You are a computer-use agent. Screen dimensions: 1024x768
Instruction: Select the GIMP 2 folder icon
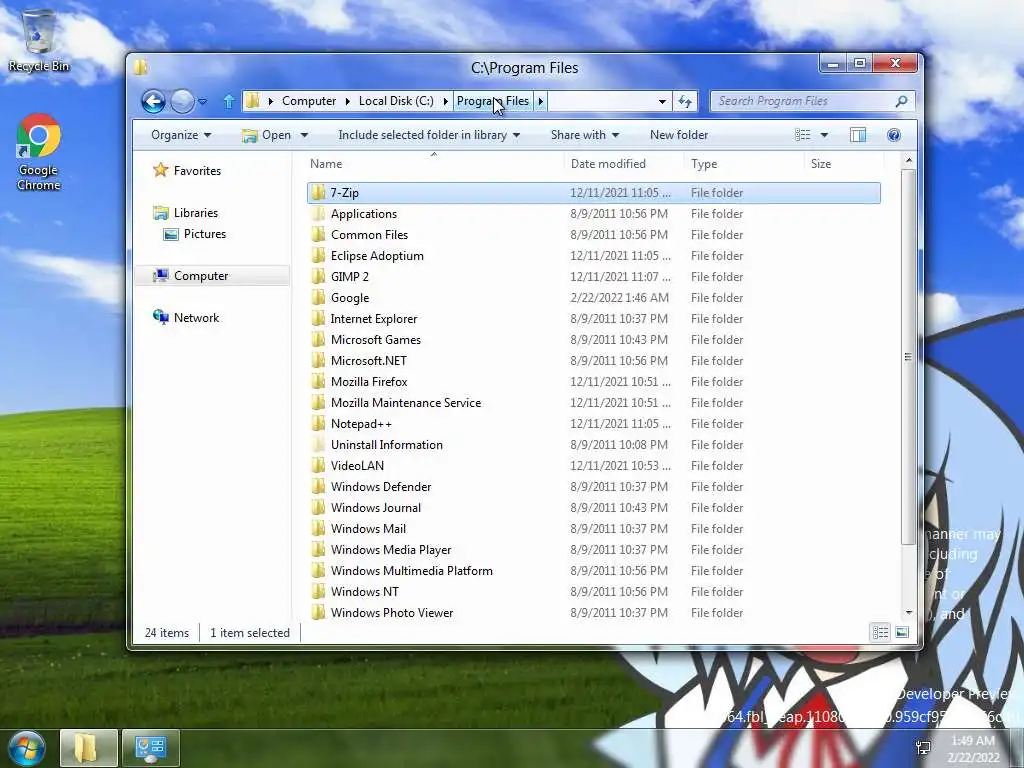[x=318, y=276]
